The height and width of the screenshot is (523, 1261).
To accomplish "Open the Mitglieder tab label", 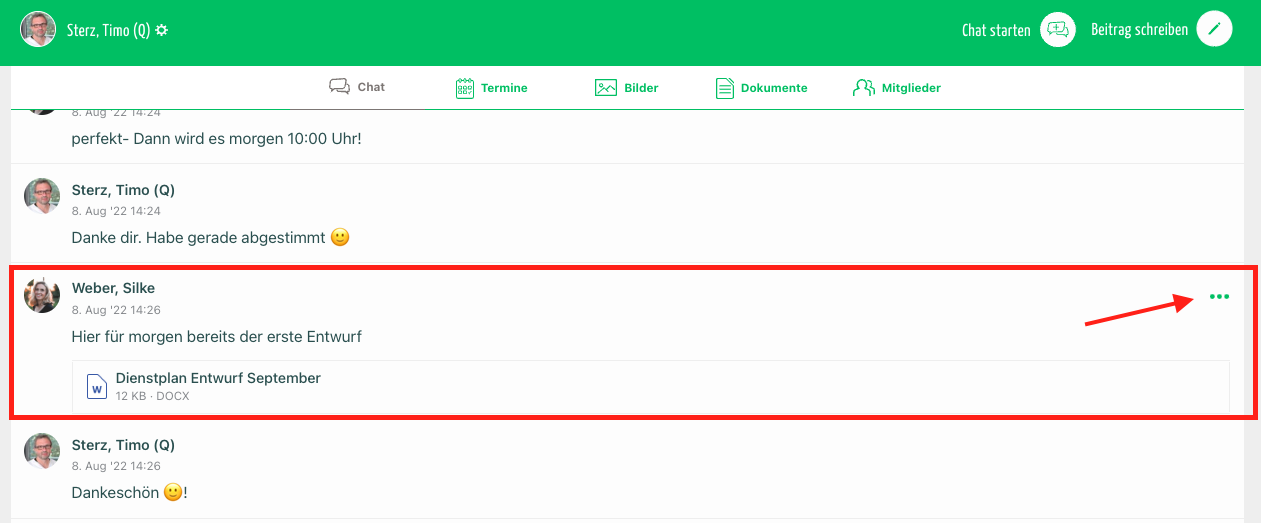I will click(911, 88).
